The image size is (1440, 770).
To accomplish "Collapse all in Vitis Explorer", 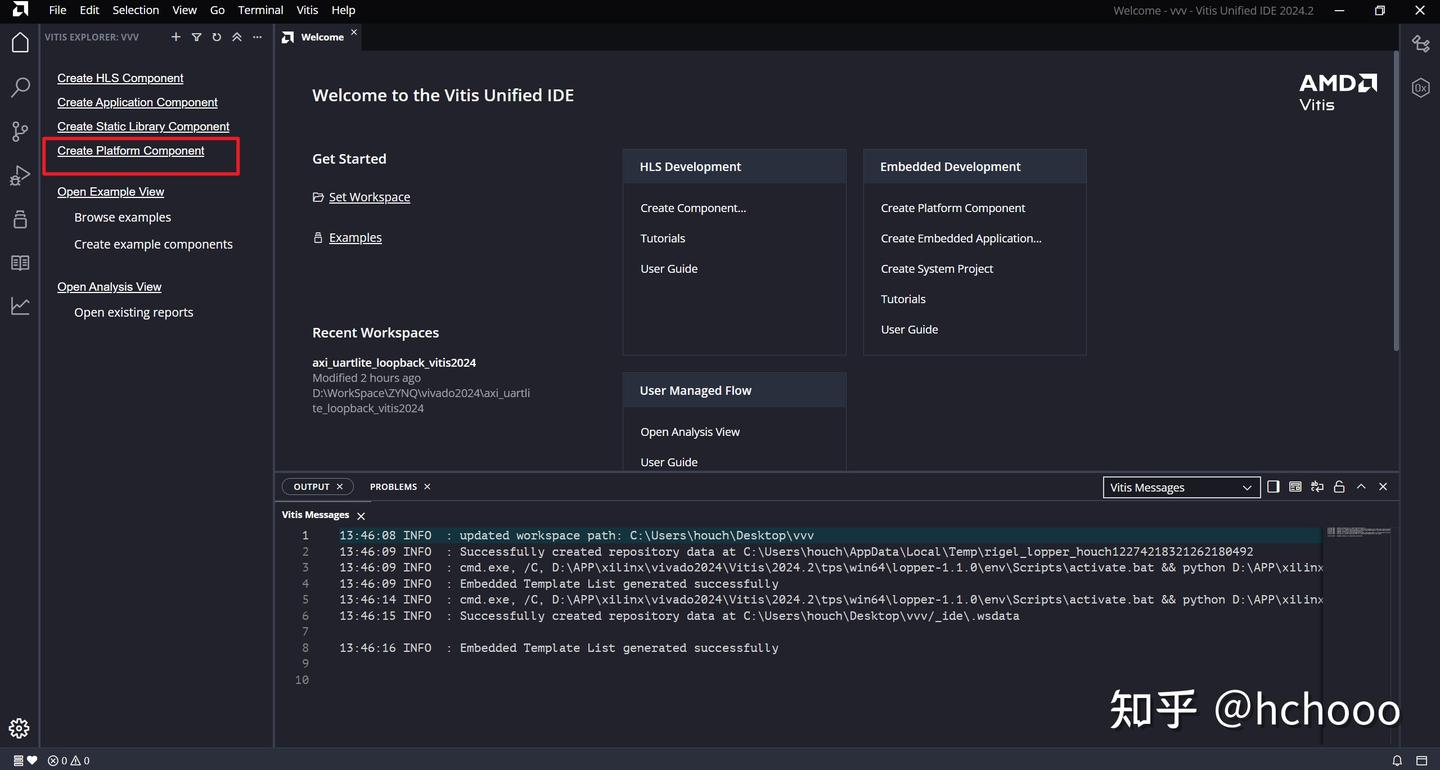I will [237, 37].
